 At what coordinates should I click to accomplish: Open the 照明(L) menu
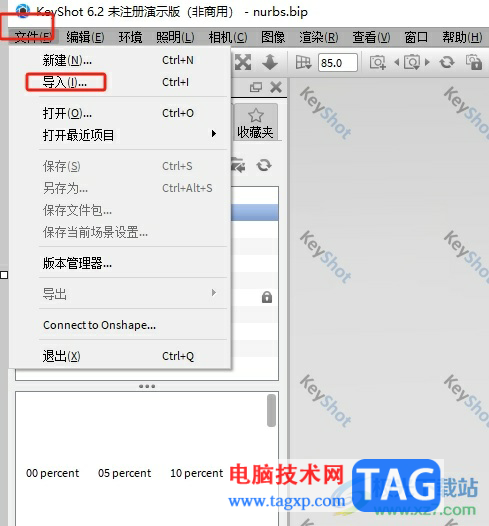click(x=175, y=37)
